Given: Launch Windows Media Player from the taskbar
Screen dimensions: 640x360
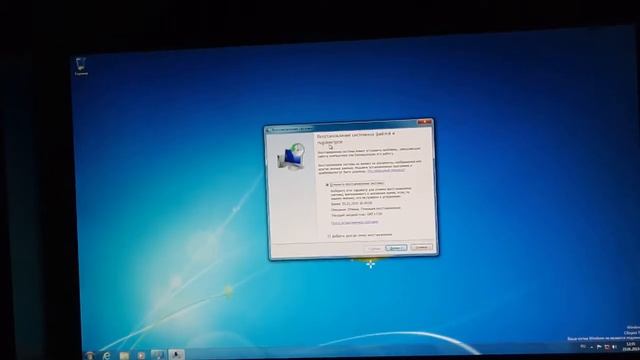Looking at the screenshot, I should [x=141, y=356].
